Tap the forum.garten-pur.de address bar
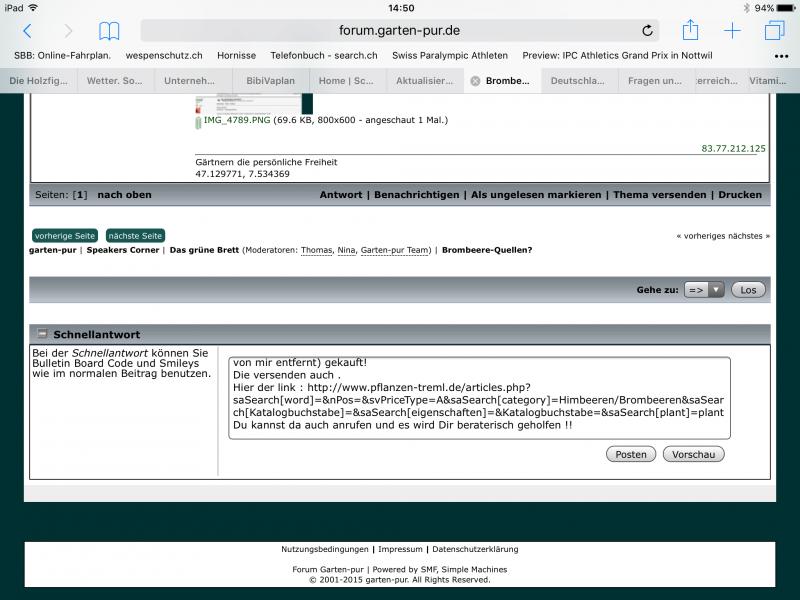Screen dimensions: 800x600 (400, 31)
